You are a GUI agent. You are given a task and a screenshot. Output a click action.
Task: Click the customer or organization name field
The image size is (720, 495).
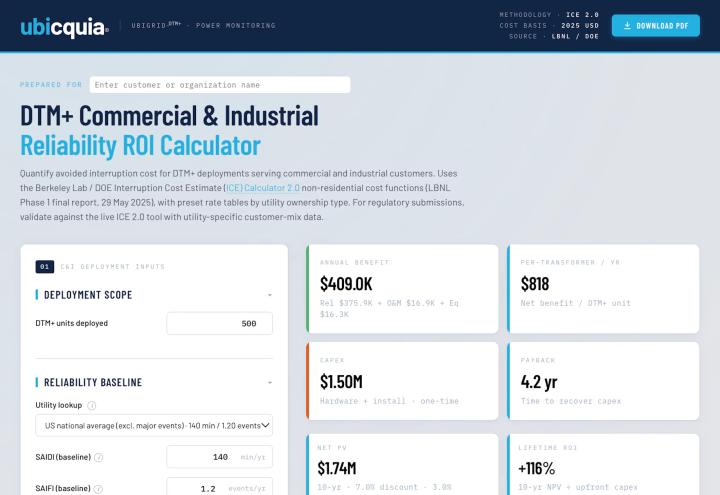click(220, 85)
